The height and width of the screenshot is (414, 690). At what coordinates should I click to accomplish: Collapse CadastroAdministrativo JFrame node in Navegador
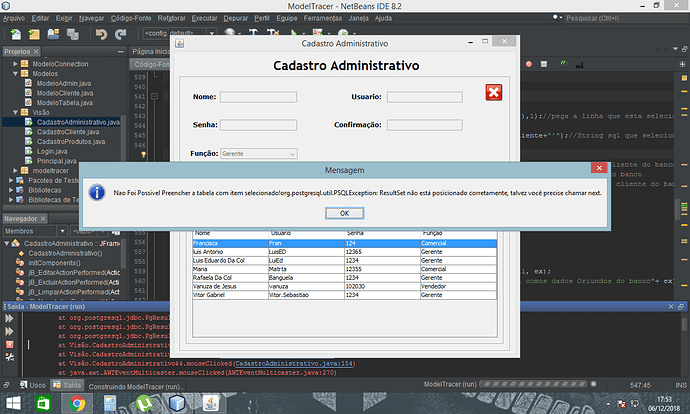[x=7, y=243]
